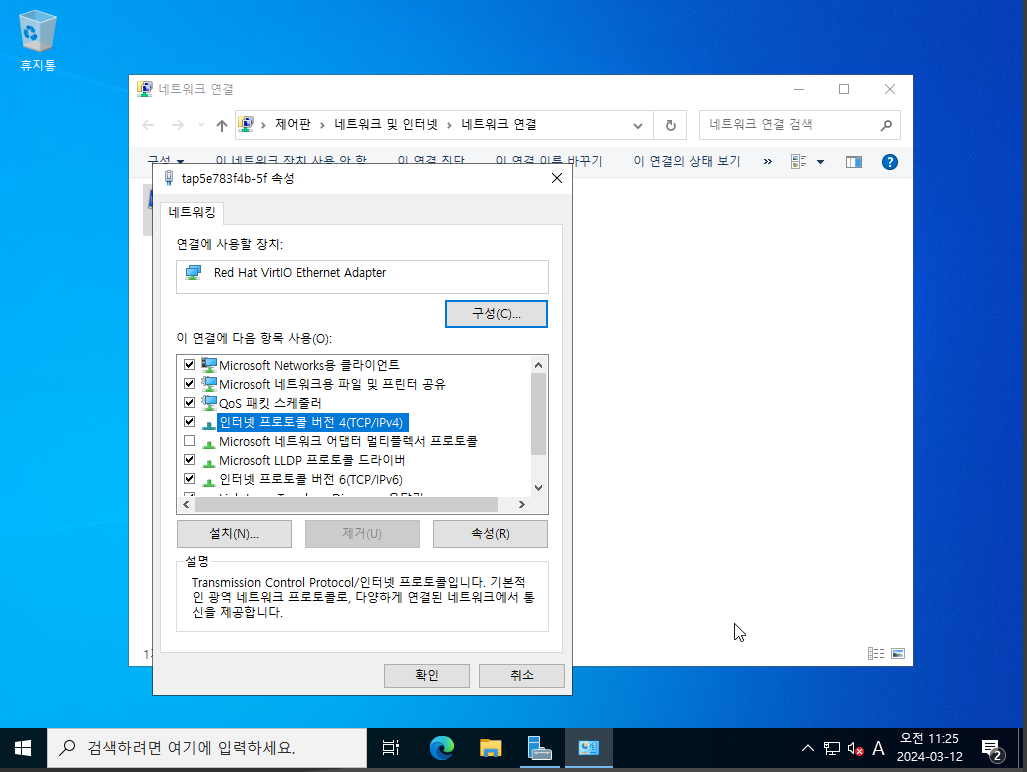1027x772 pixels.
Task: Click the Forward arrow in Network Connections
Action: [177, 125]
